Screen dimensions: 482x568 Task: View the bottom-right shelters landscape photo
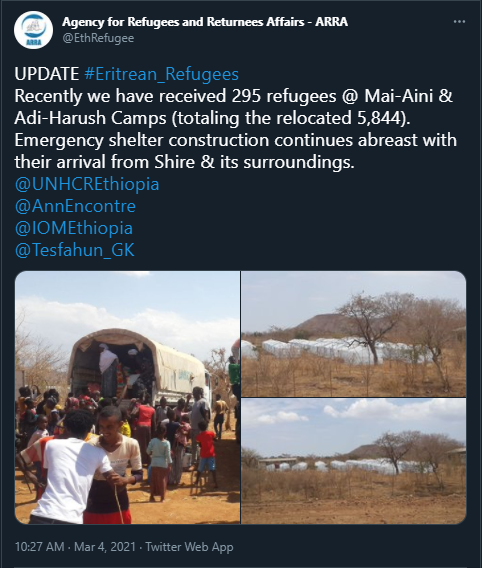[x=354, y=461]
